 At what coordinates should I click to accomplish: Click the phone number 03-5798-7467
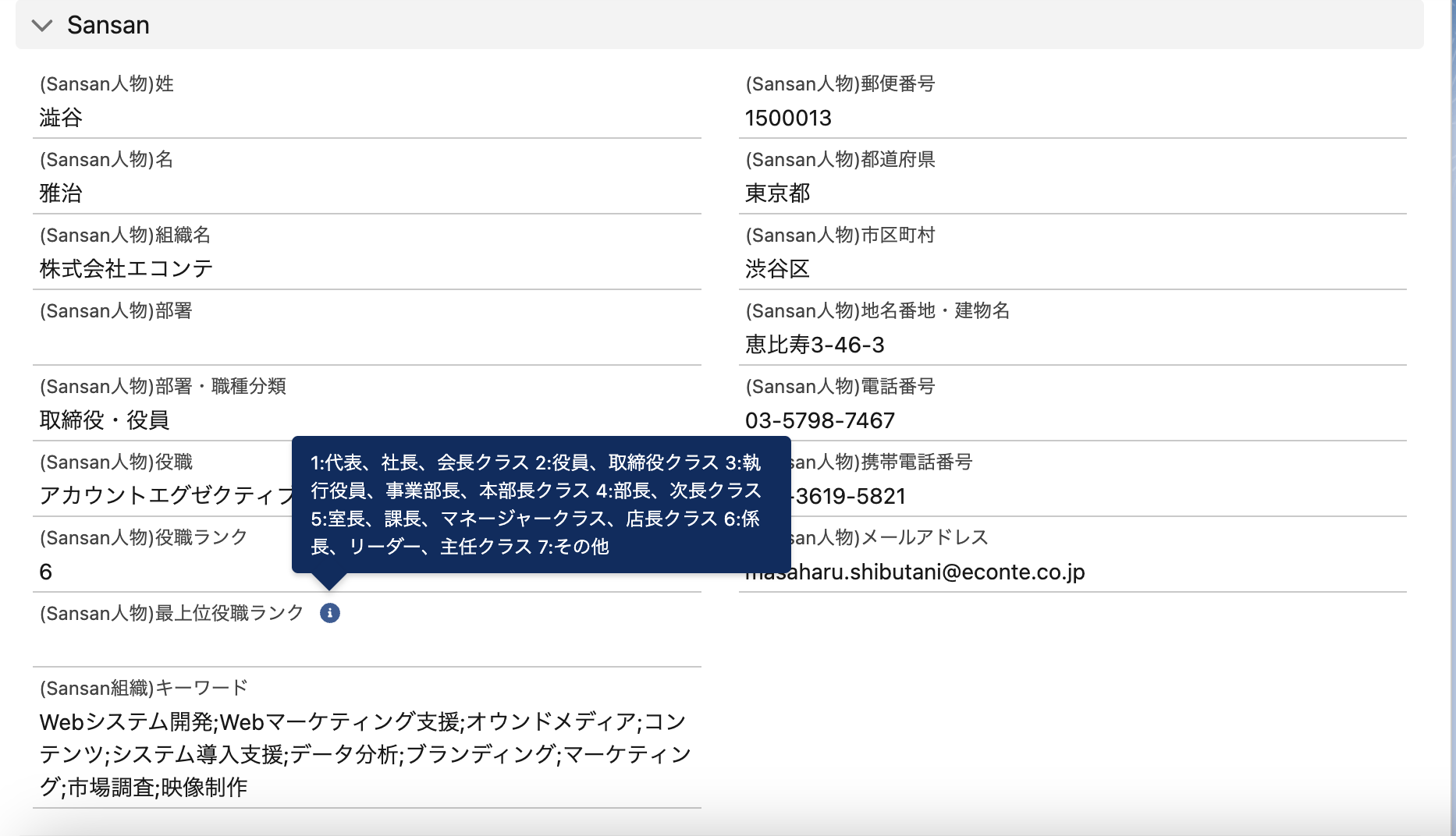(820, 420)
